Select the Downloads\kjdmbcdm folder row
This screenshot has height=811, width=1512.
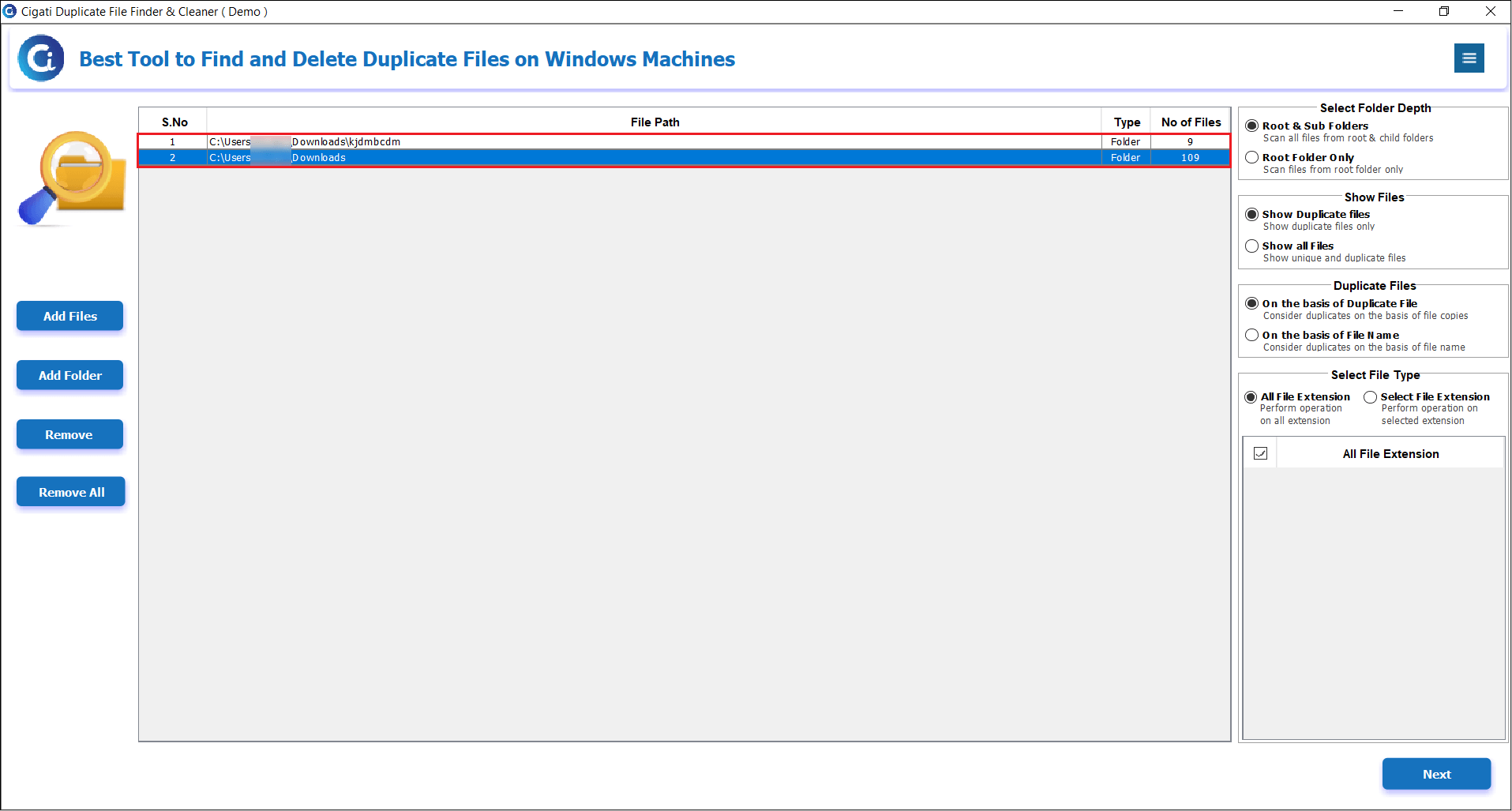pyautogui.click(x=684, y=141)
